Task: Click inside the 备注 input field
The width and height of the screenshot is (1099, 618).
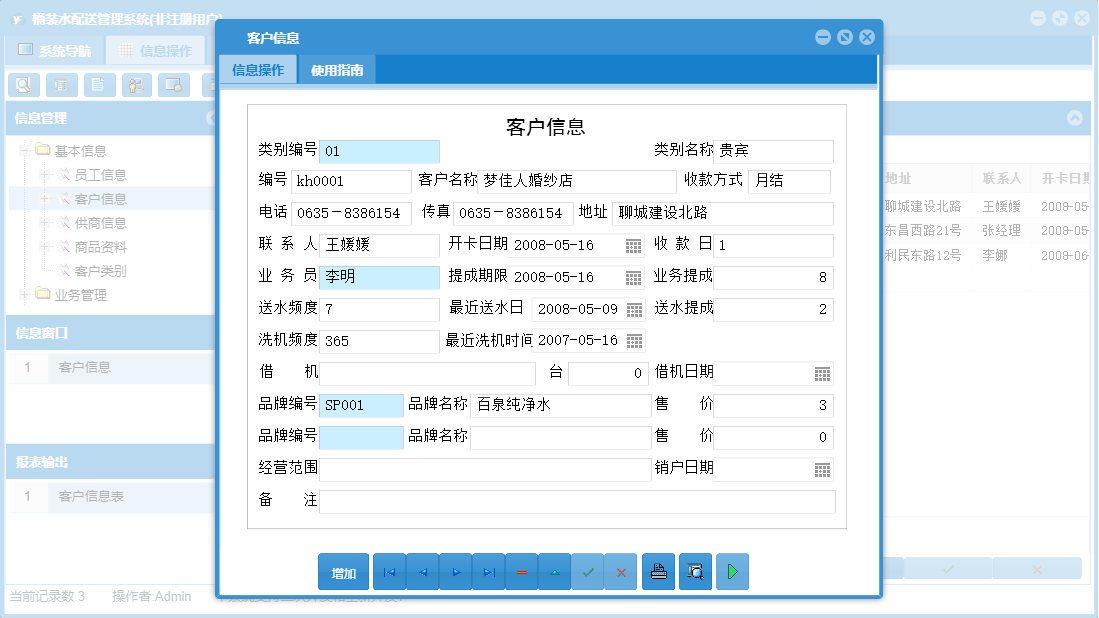Action: pyautogui.click(x=580, y=501)
